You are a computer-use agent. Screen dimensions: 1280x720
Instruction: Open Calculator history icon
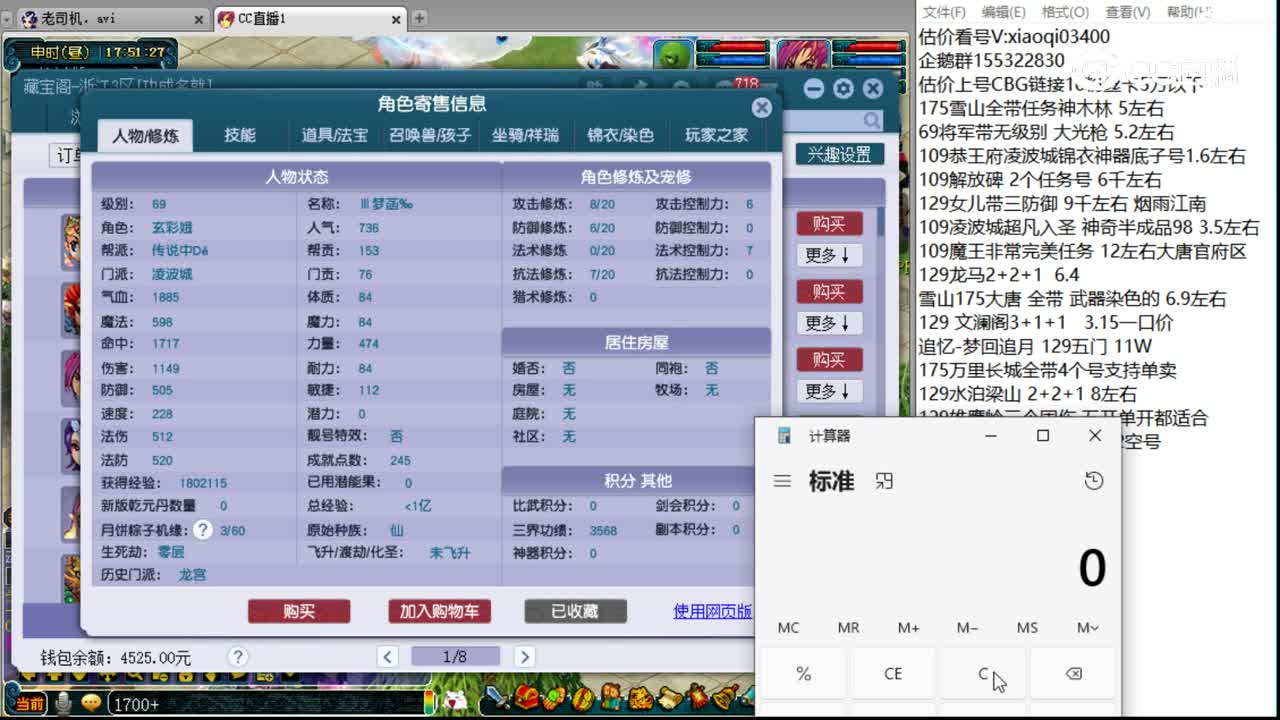point(1094,481)
